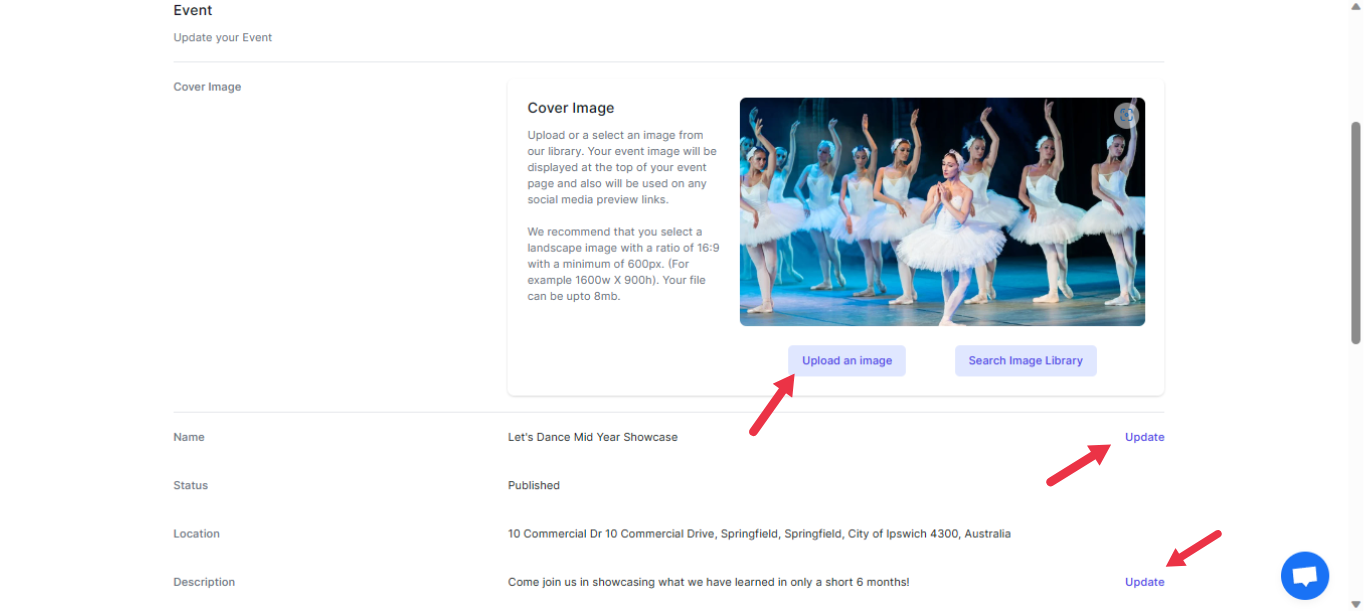The image size is (1364, 615).
Task: Select 'Let's Dance Mid Year Showcase' text
Action: [592, 437]
